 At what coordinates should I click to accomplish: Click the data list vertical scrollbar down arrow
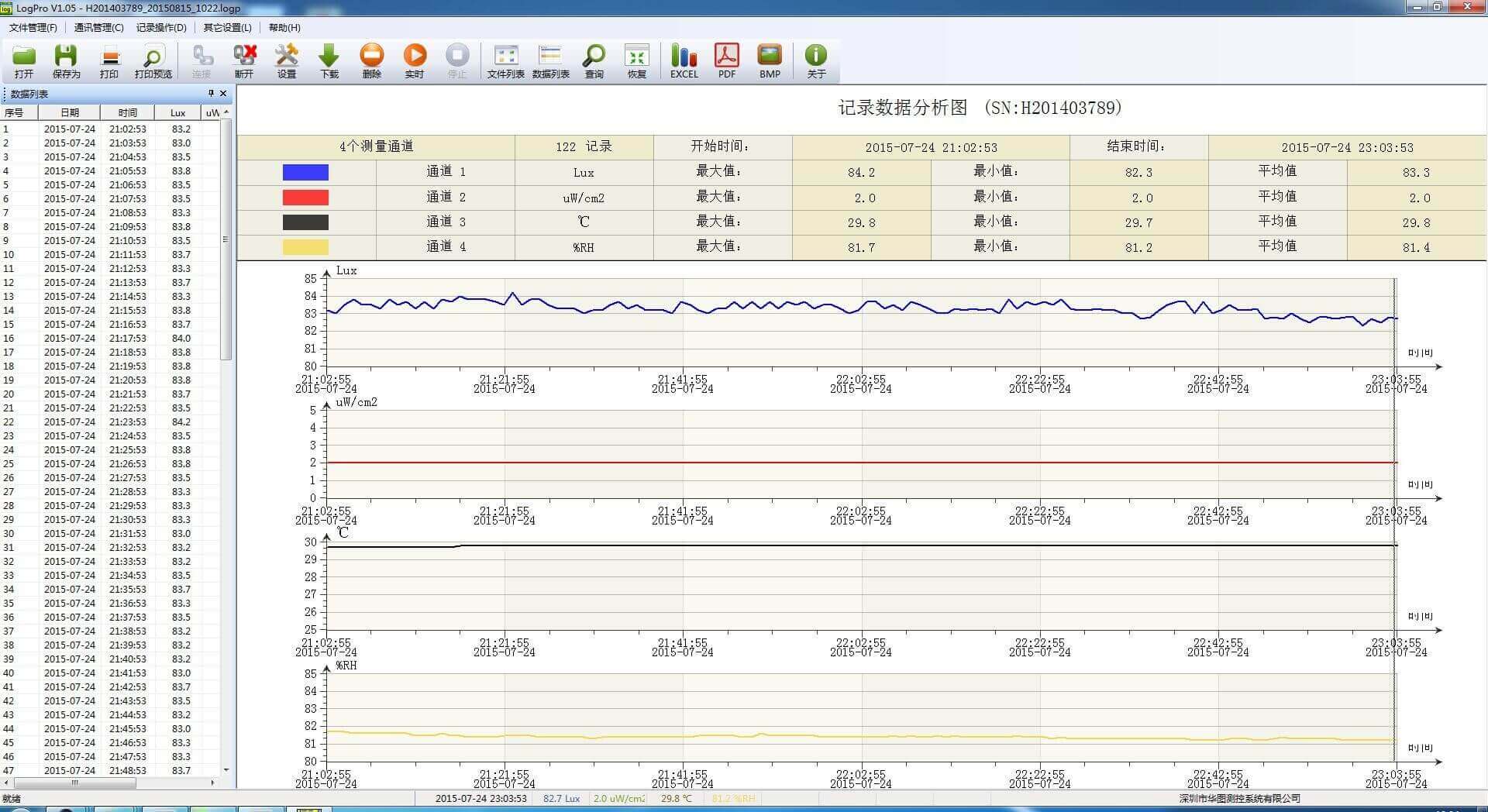pos(226,770)
